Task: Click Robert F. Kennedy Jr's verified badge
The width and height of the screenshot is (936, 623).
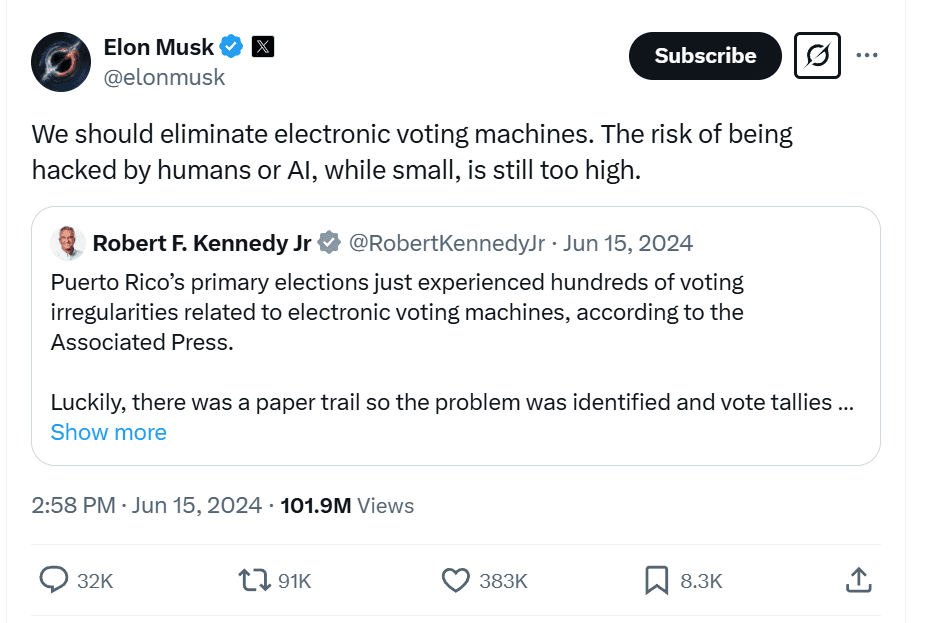Action: (329, 243)
